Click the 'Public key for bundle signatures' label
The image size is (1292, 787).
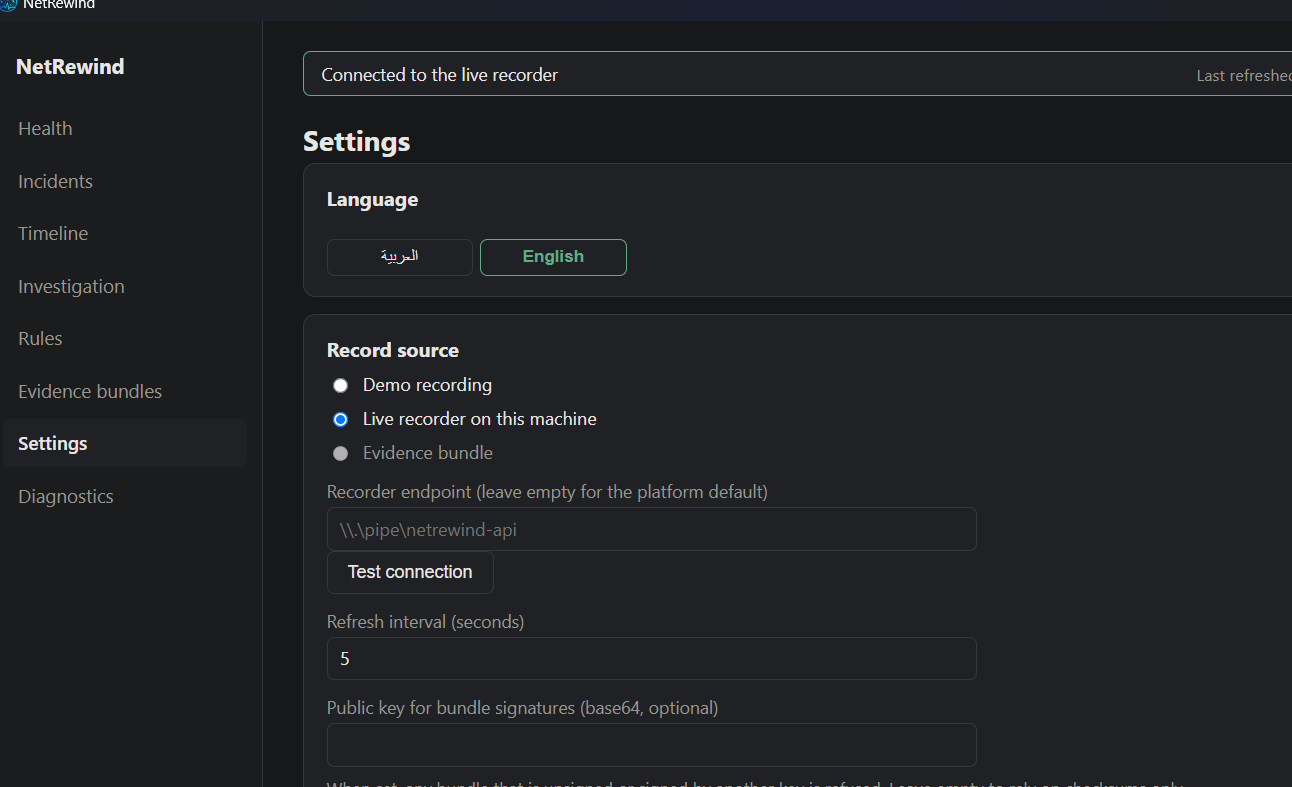(522, 708)
